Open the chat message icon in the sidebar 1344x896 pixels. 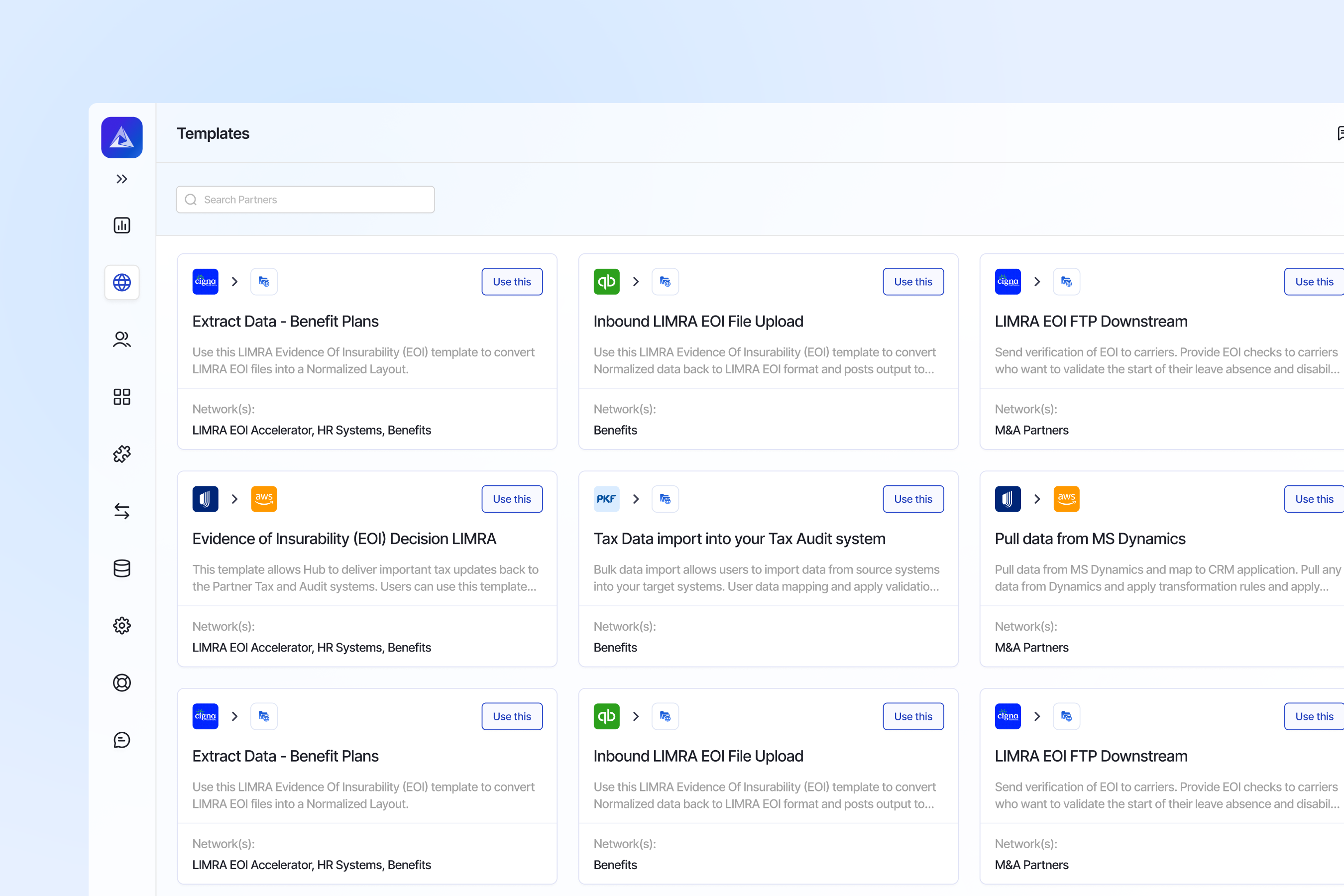[x=122, y=739]
